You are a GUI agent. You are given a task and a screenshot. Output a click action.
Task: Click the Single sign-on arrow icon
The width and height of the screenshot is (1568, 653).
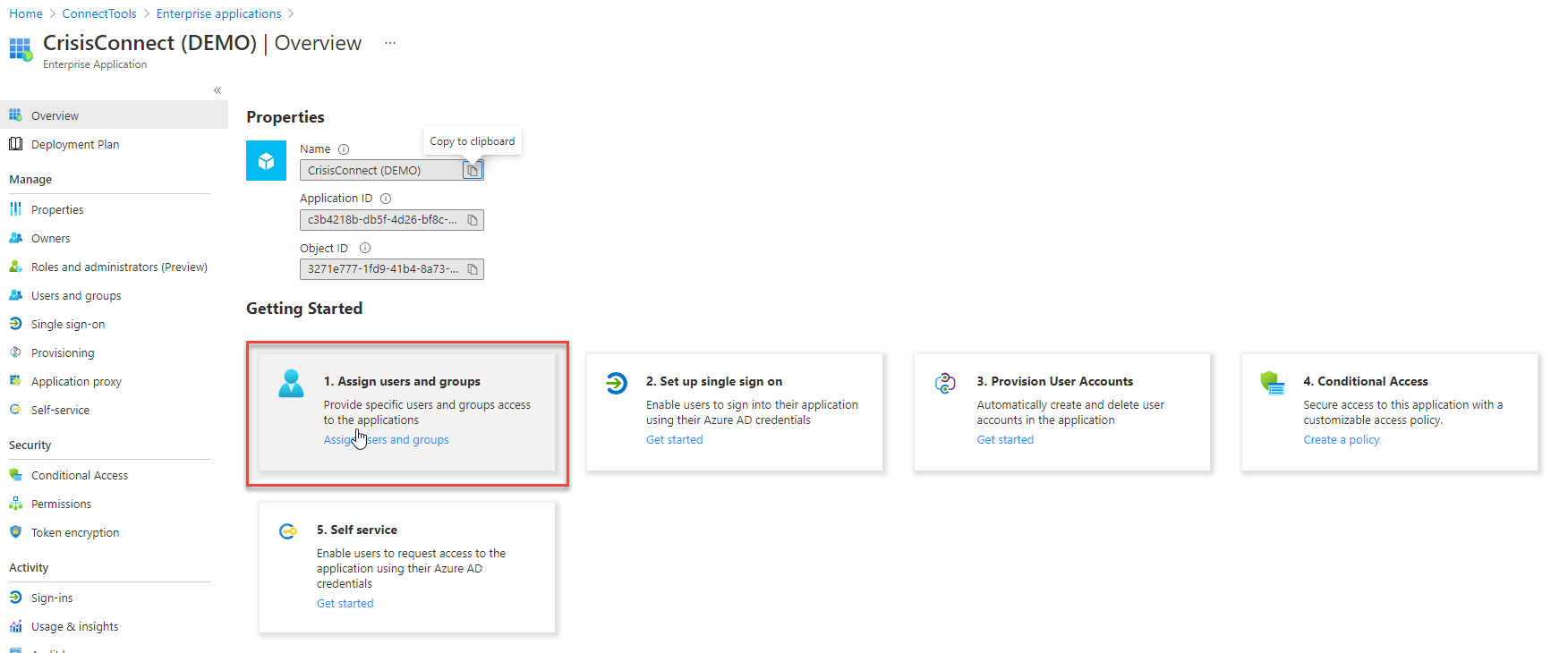click(x=15, y=324)
